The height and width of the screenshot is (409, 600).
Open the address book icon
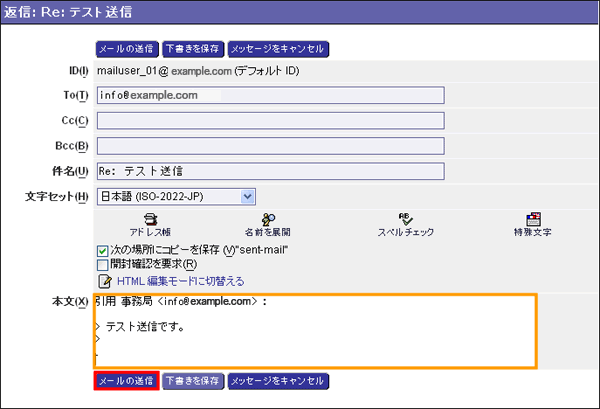point(151,219)
